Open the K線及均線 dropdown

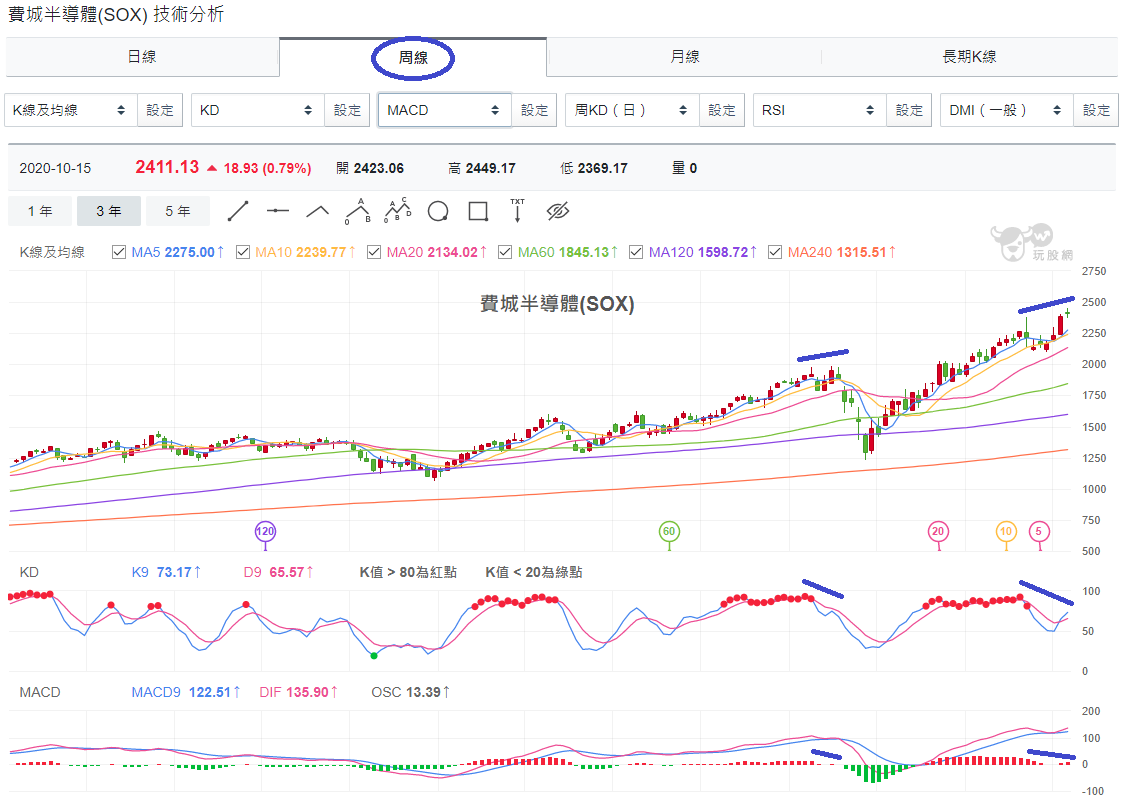70,110
